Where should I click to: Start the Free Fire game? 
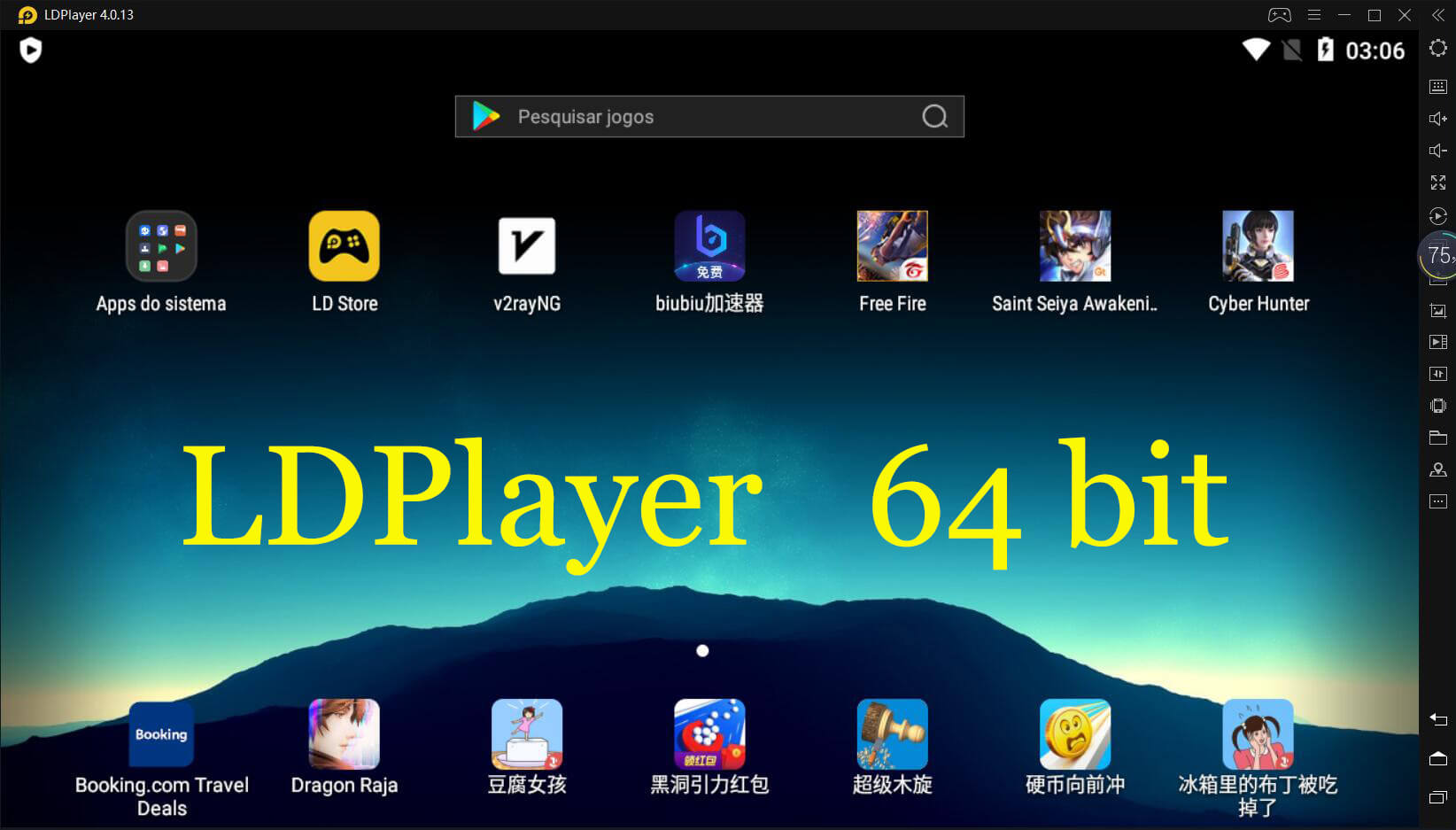(x=893, y=246)
